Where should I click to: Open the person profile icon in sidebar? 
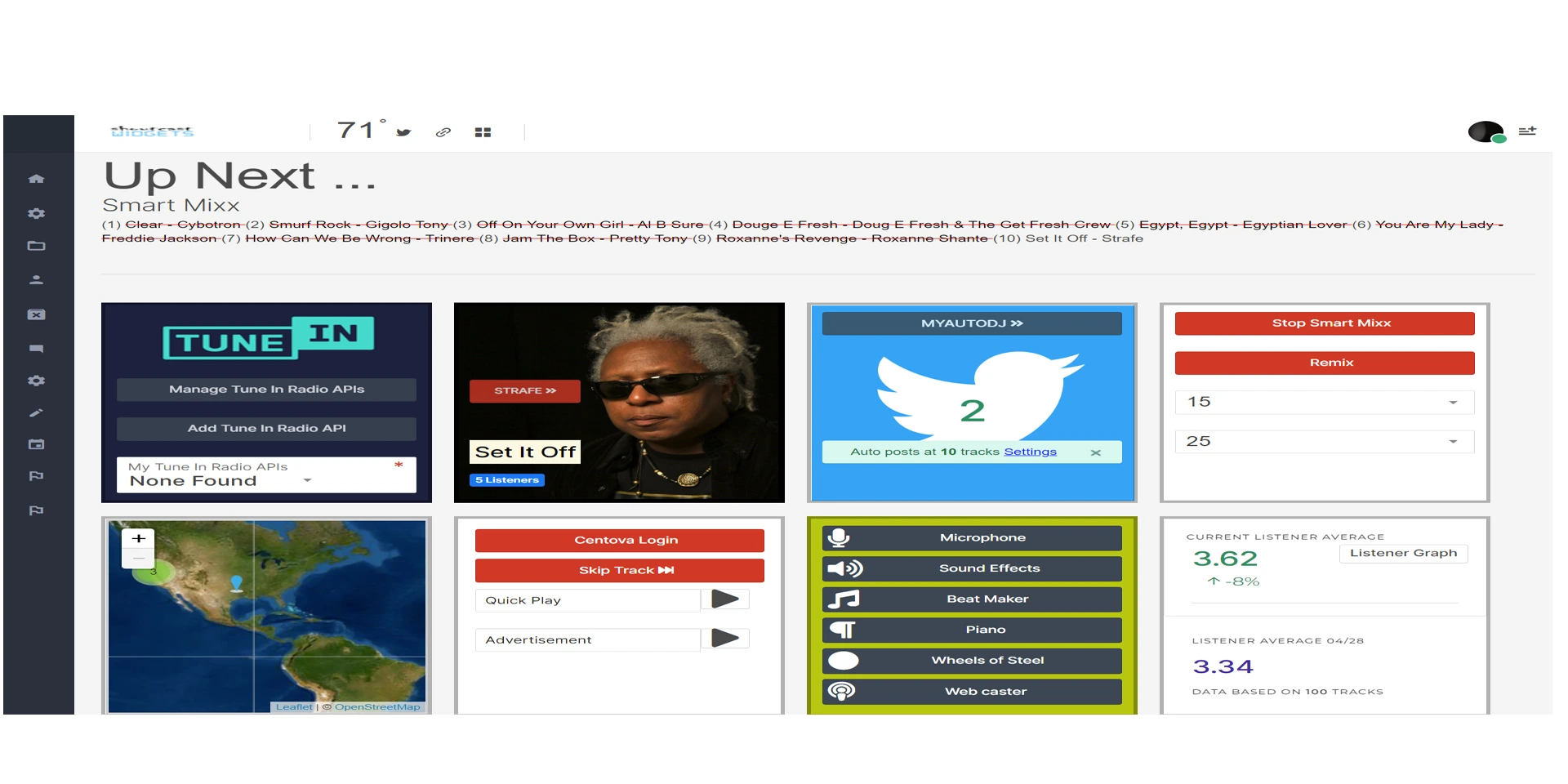pos(36,280)
